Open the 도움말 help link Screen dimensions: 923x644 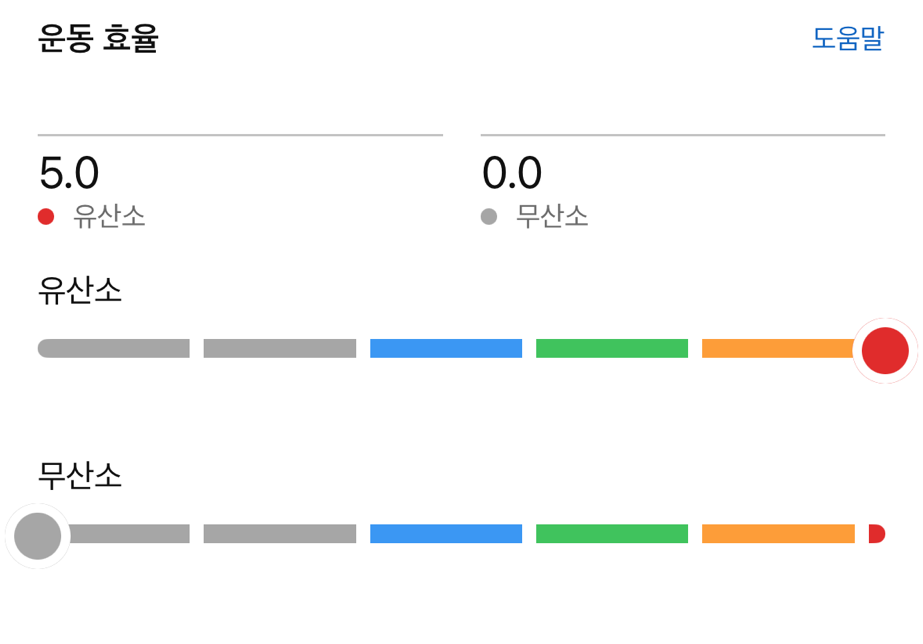pyautogui.click(x=847, y=39)
